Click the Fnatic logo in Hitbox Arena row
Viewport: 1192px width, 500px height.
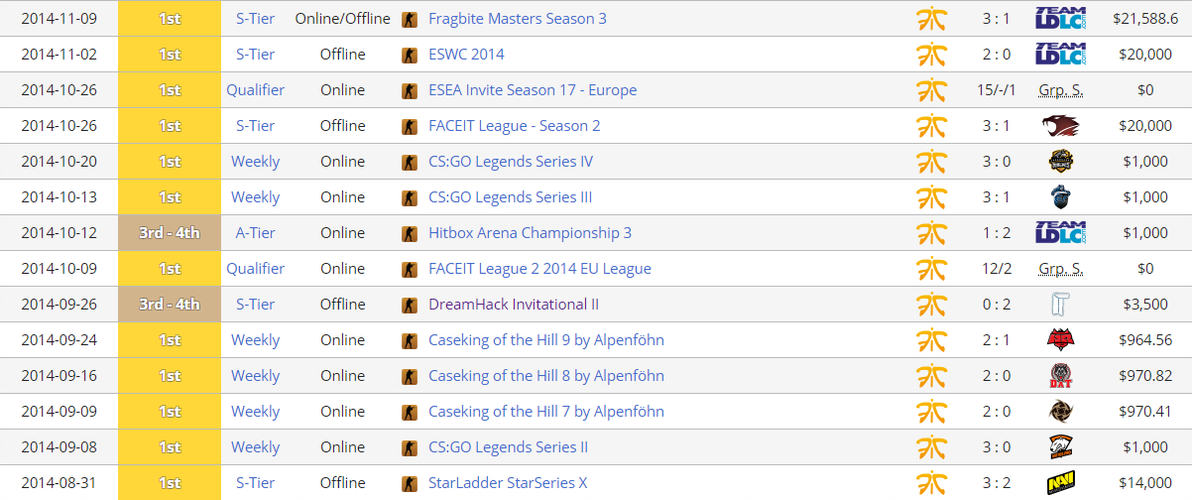pyautogui.click(x=931, y=233)
